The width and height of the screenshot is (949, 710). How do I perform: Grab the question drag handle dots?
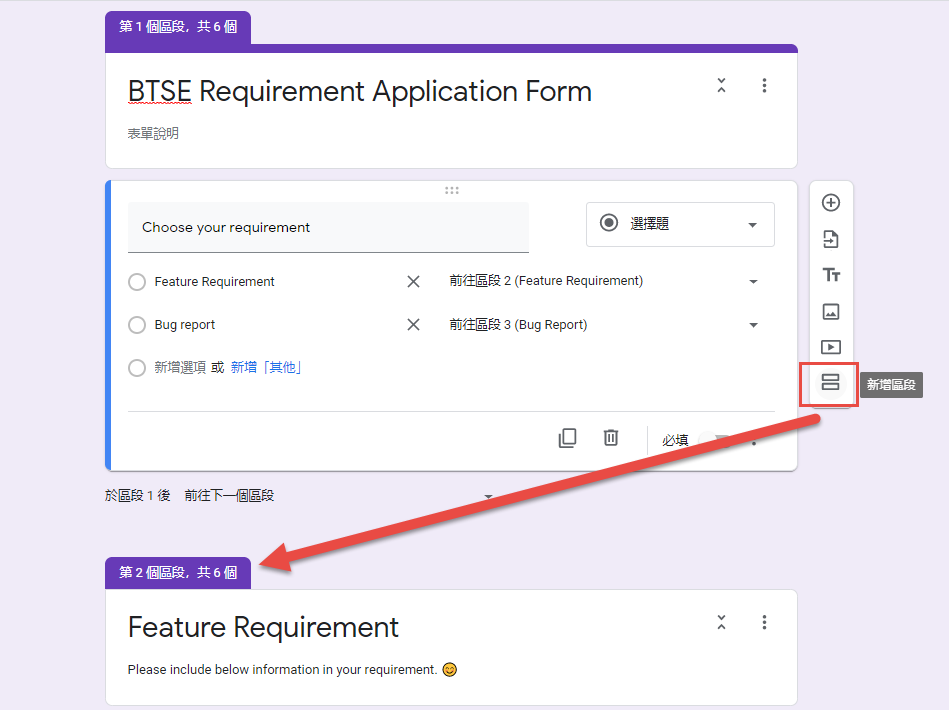(x=452, y=191)
